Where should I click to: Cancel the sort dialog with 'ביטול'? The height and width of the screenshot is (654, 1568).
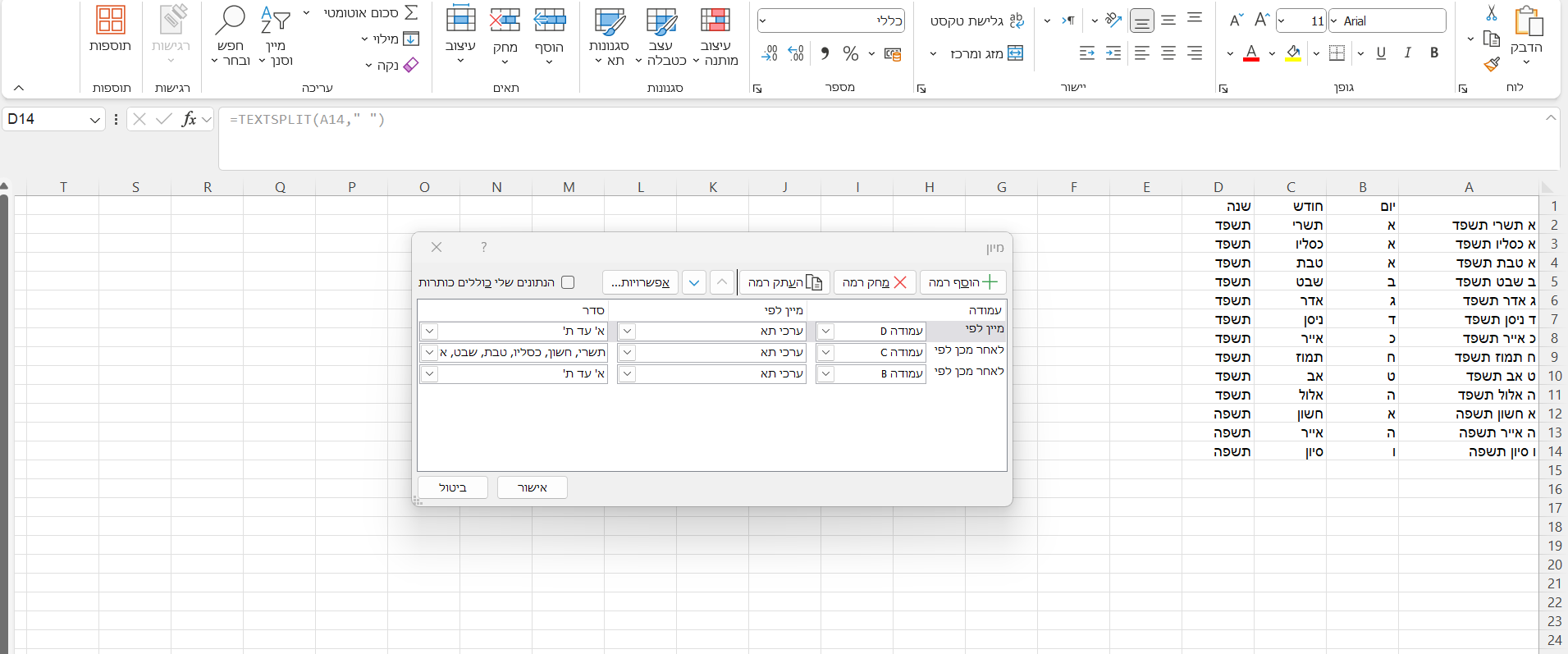click(453, 487)
